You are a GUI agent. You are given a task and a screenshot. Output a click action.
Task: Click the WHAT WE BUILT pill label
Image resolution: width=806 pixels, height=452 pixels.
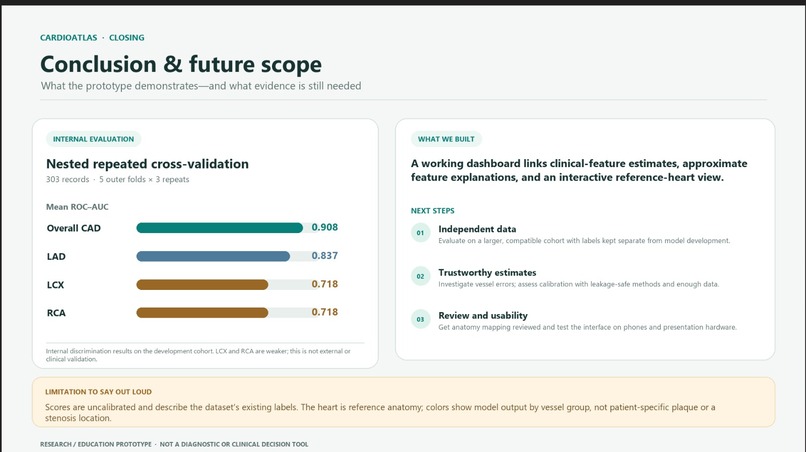[x=446, y=139]
